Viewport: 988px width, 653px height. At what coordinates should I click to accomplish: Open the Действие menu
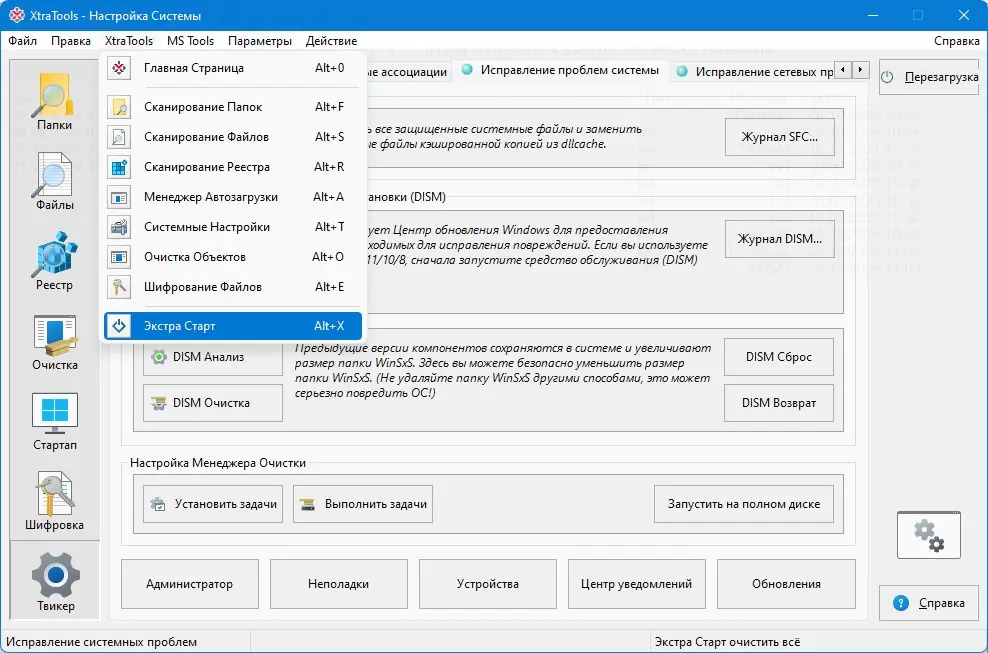click(331, 41)
